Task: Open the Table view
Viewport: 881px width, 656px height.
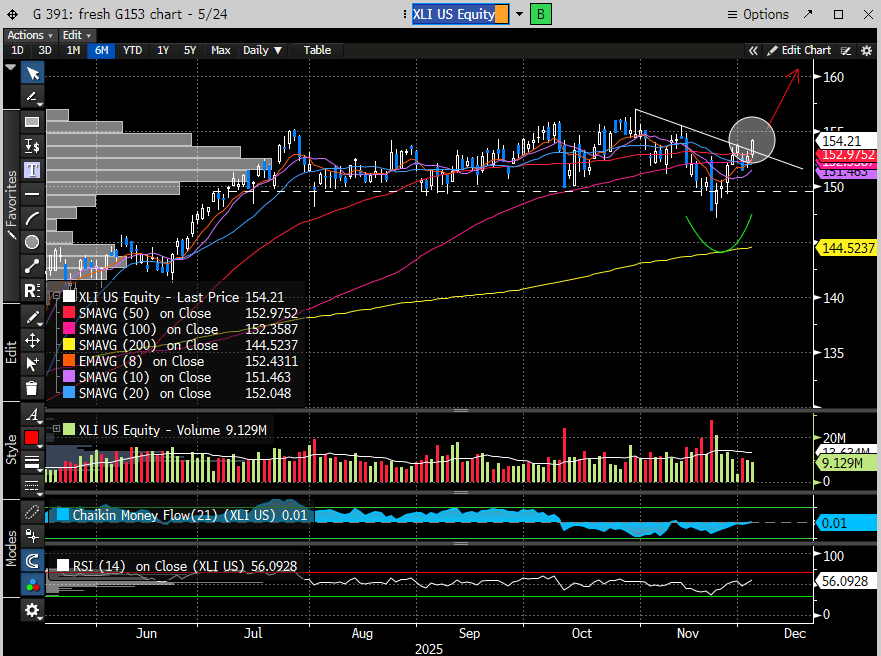Action: [x=317, y=50]
